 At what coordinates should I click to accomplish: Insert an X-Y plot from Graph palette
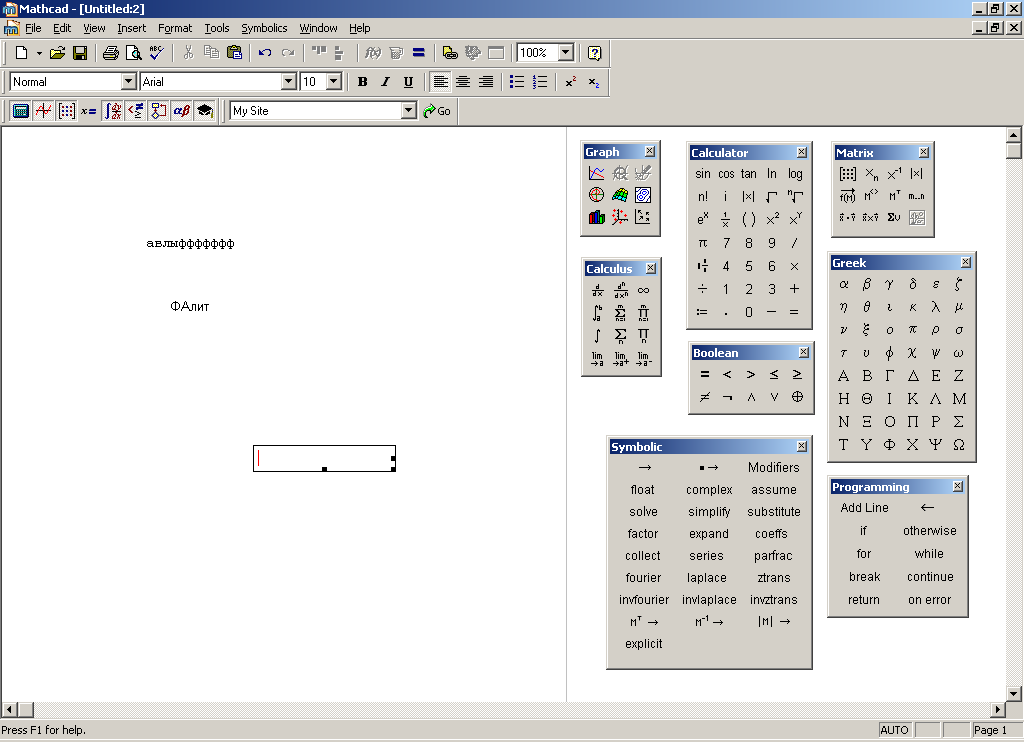597,173
